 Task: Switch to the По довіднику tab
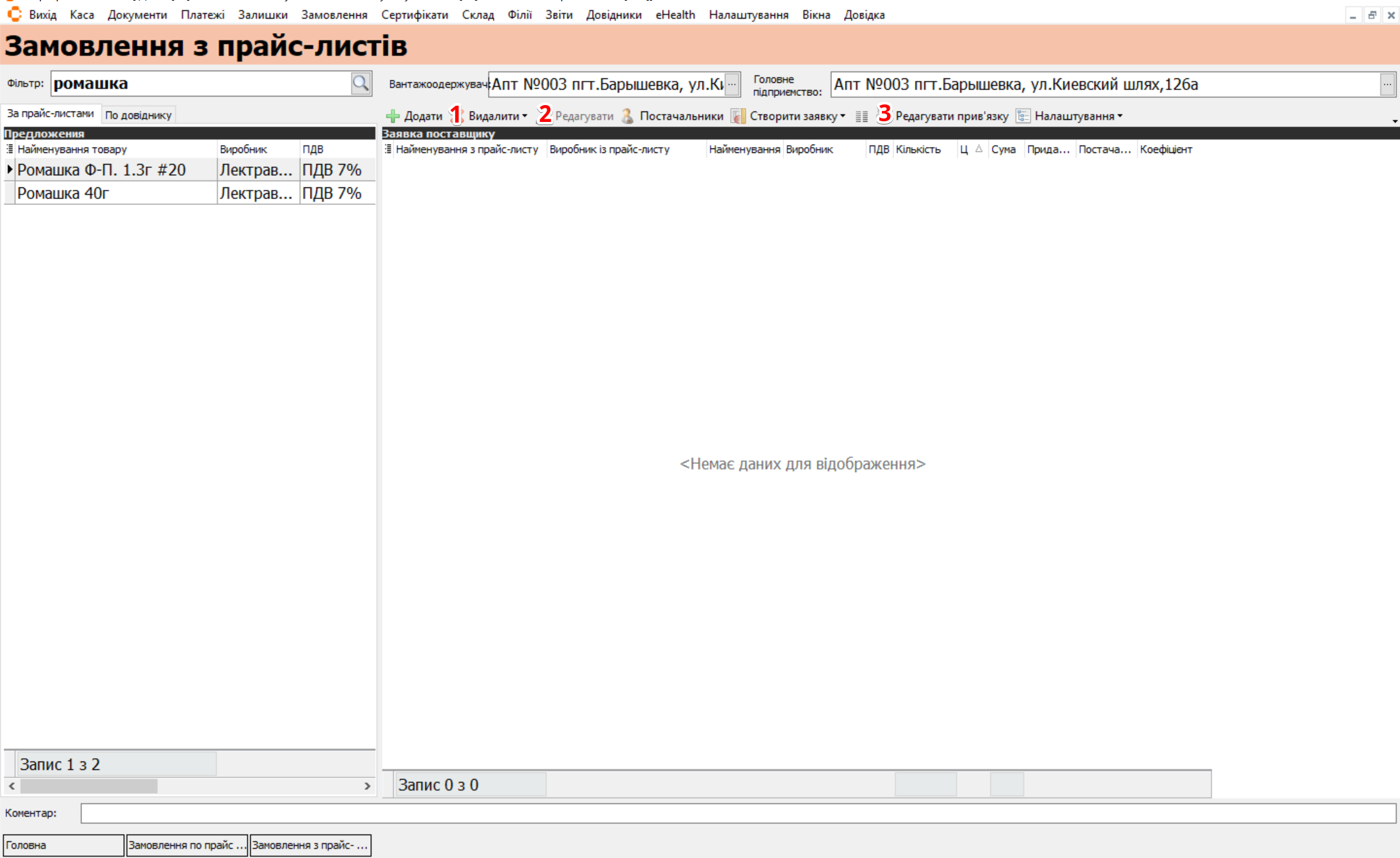coord(138,115)
